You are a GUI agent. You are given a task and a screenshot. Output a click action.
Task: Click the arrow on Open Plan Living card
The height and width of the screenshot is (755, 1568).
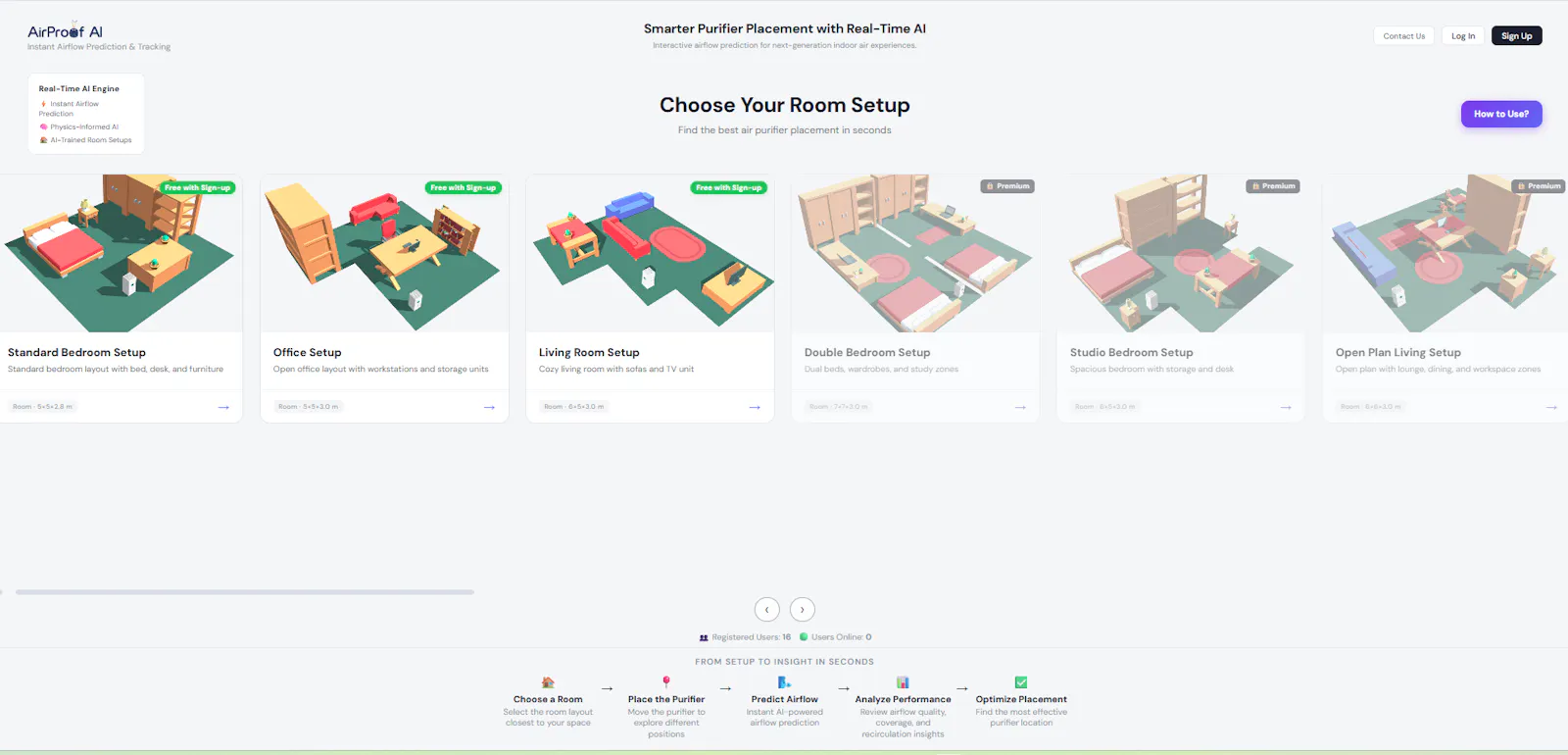(1551, 407)
